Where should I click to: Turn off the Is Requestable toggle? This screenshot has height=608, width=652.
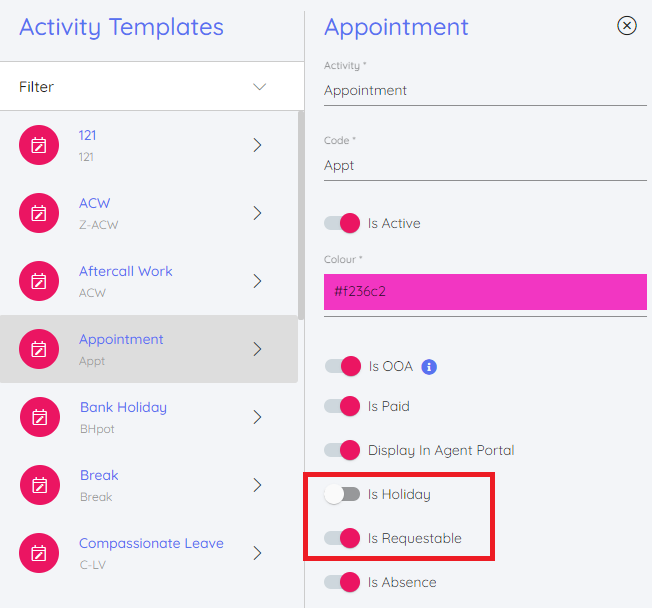[x=342, y=538]
